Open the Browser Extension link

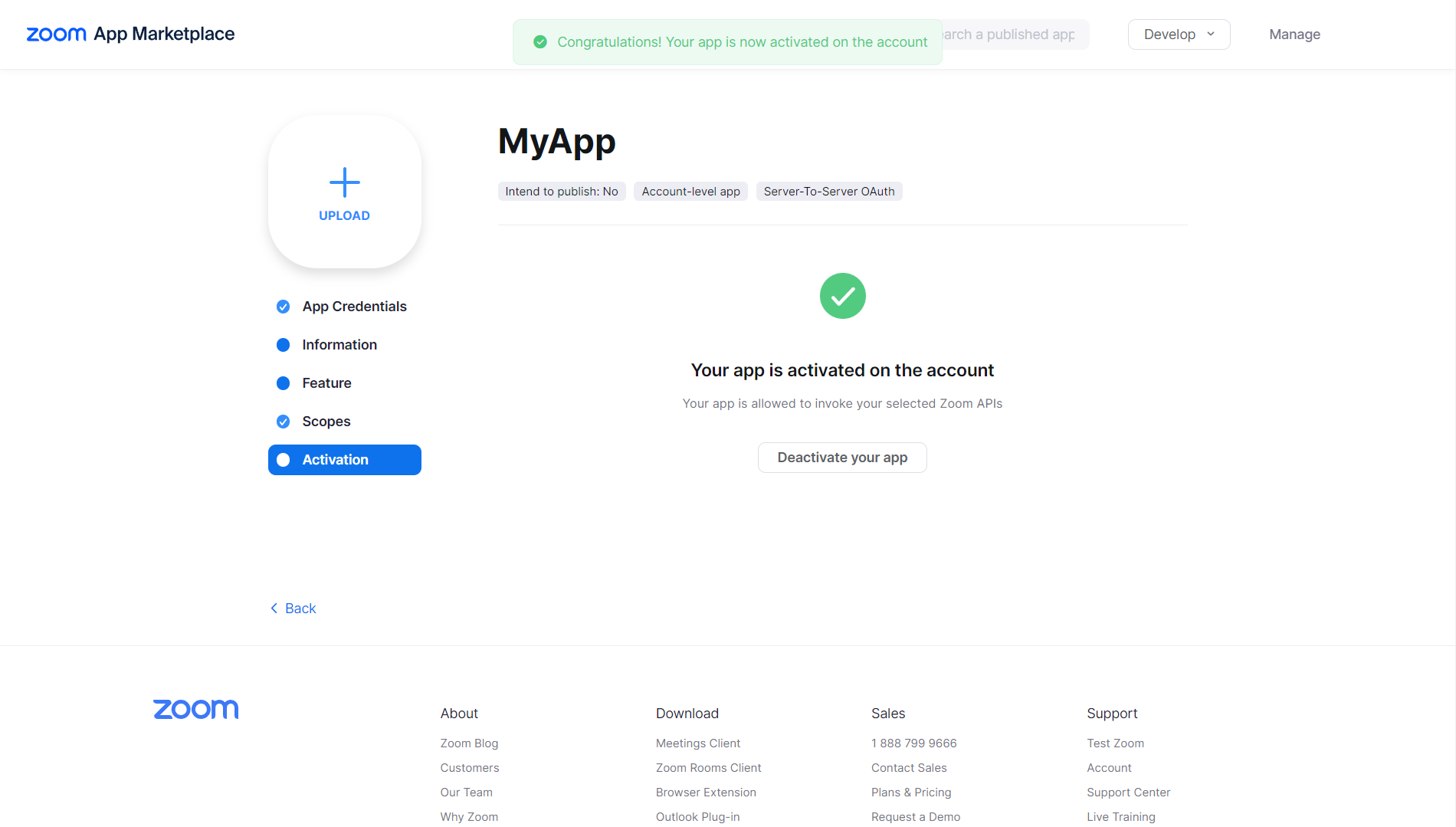[x=706, y=793]
